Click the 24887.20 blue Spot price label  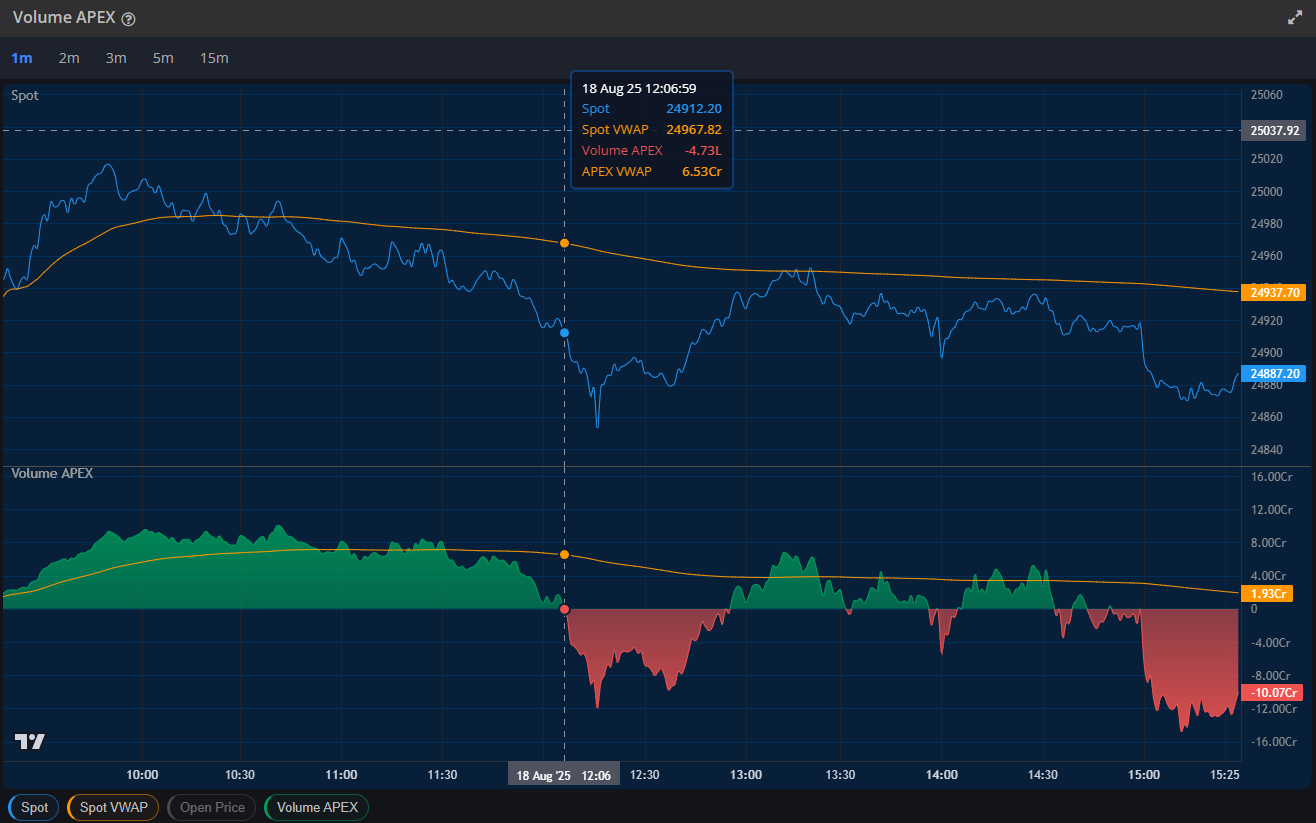pyautogui.click(x=1274, y=373)
